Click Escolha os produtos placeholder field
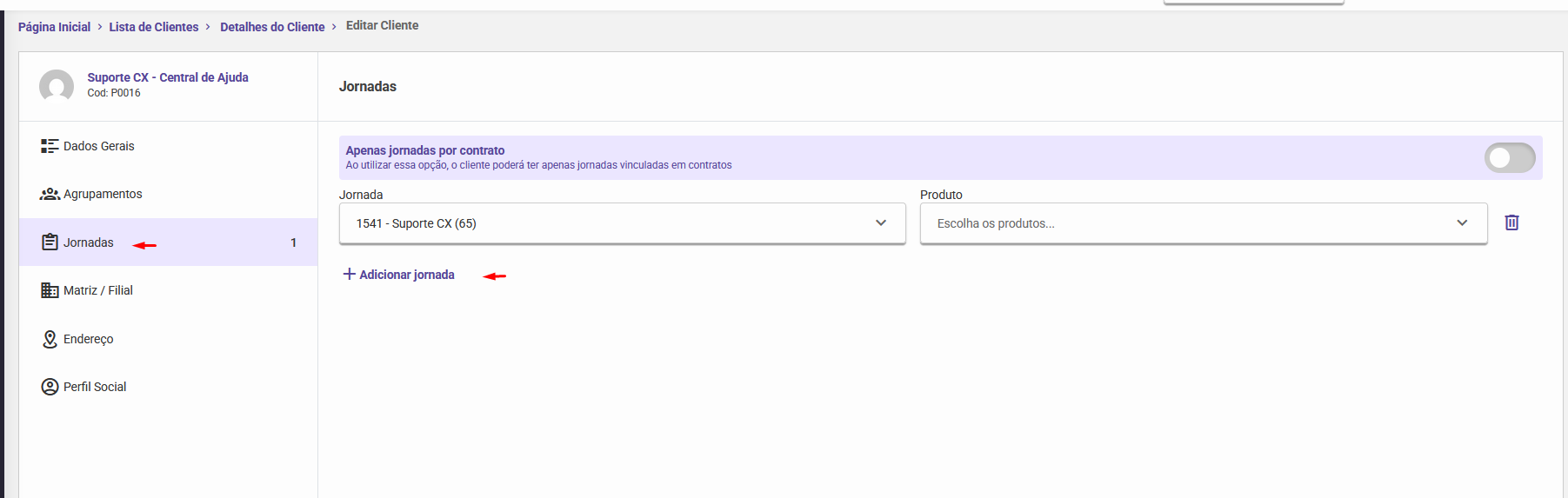Image resolution: width=1568 pixels, height=498 pixels. (x=996, y=223)
